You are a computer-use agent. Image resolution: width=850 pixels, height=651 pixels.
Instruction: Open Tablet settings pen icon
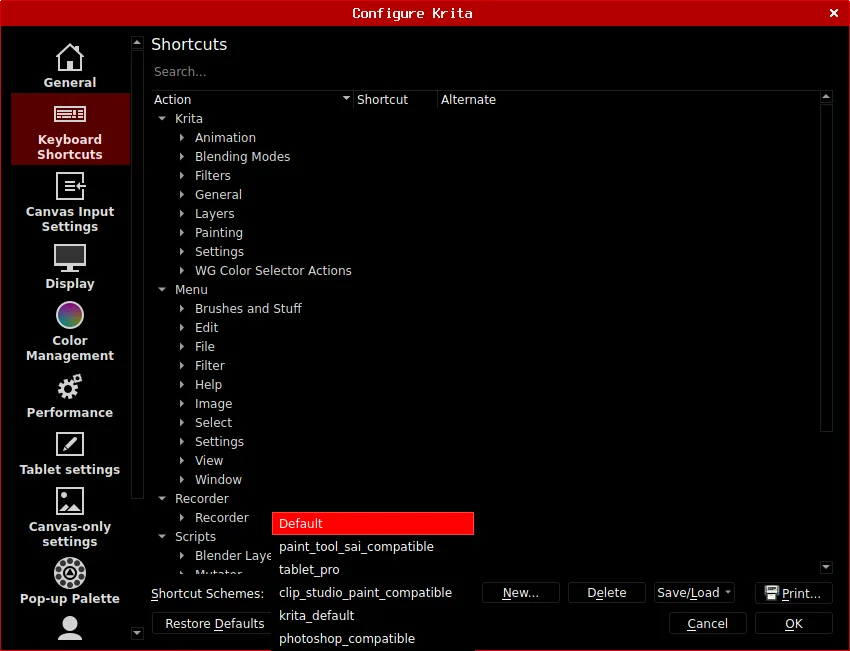point(69,444)
